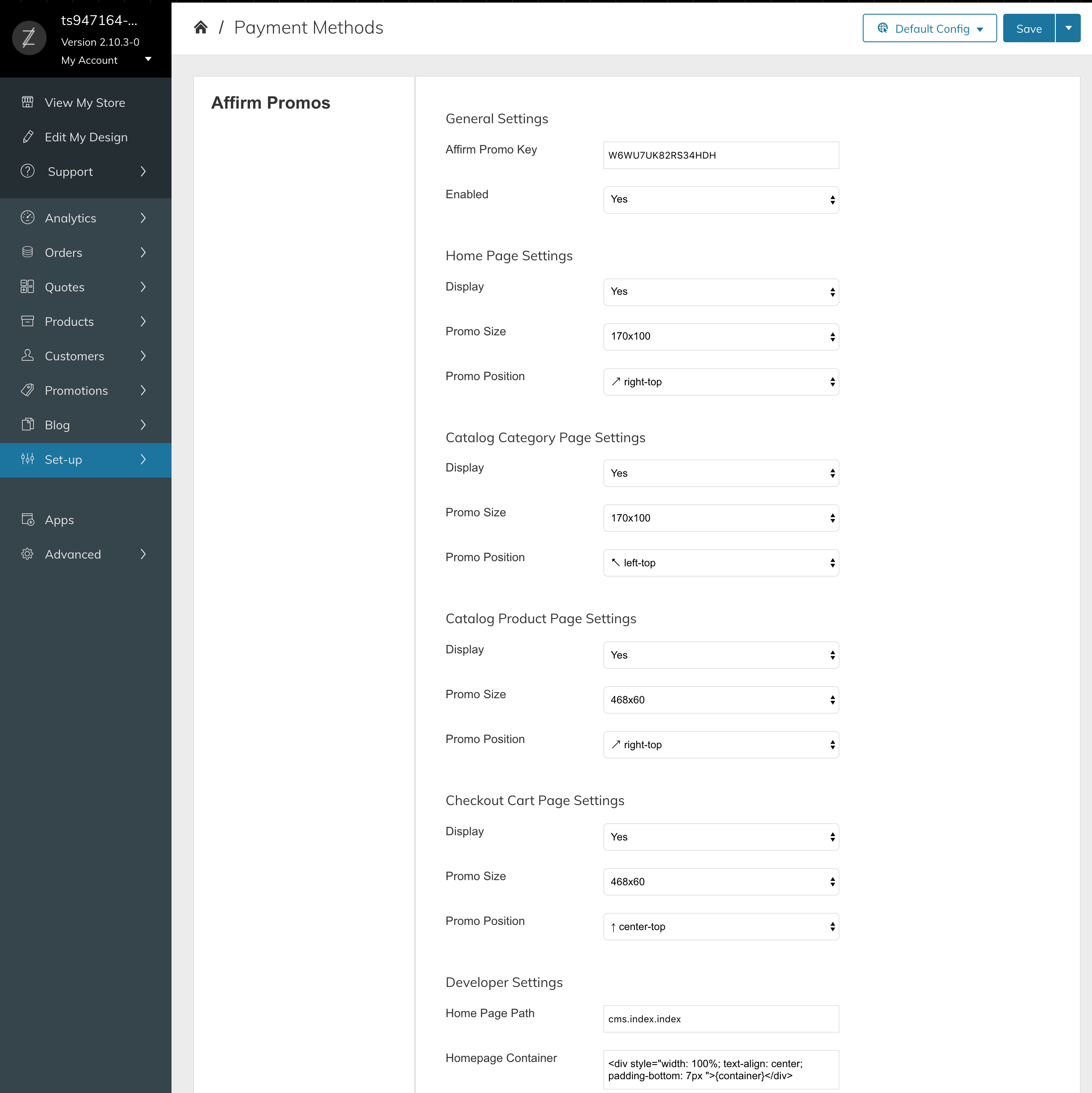Click the Promotions tag icon
The height and width of the screenshot is (1093, 1092).
click(x=27, y=390)
